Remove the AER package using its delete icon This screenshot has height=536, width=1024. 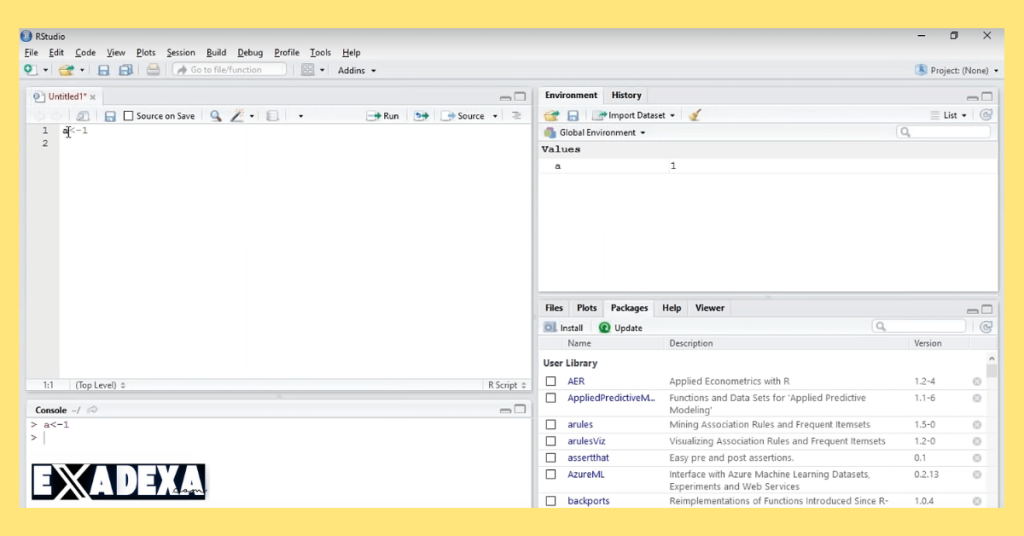tap(977, 381)
